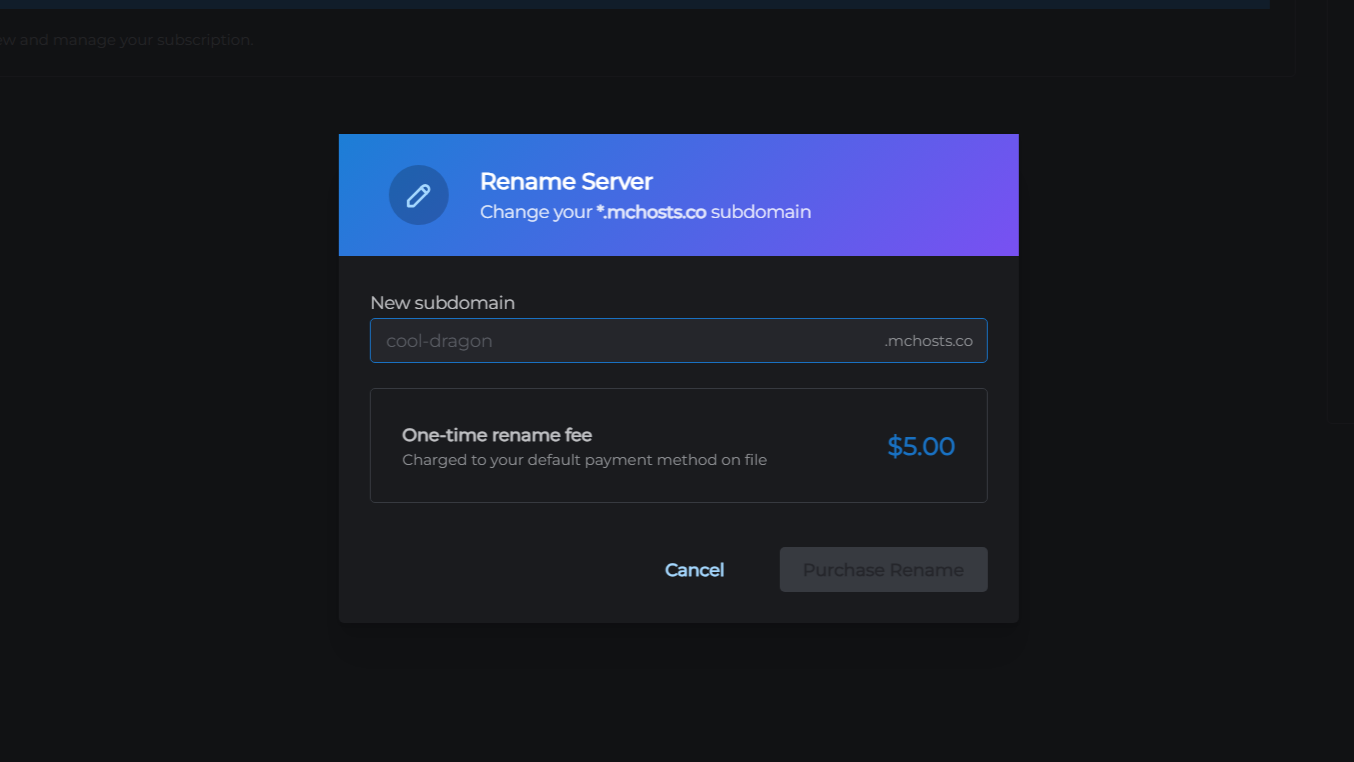Click the .mchosts.co suffix in input
The height and width of the screenshot is (762, 1354).
pos(928,341)
